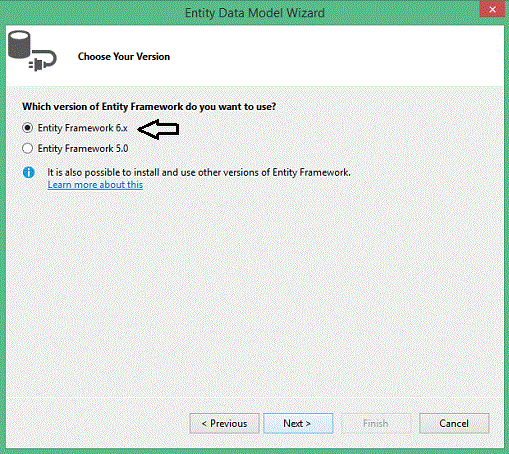509x454 pixels.
Task: Click the database cylinder icon
Action: pyautogui.click(x=19, y=45)
